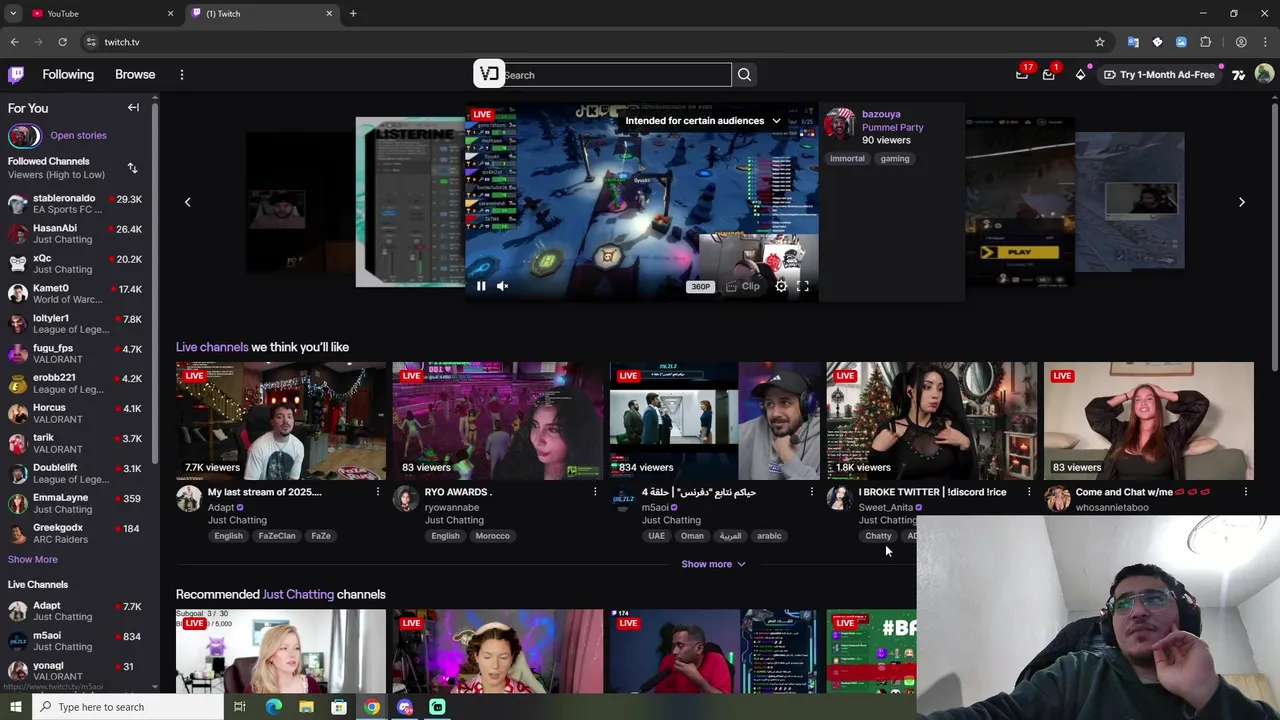The height and width of the screenshot is (720, 1280).
Task: Open yonaql under Live Channels
Action: click(78, 671)
